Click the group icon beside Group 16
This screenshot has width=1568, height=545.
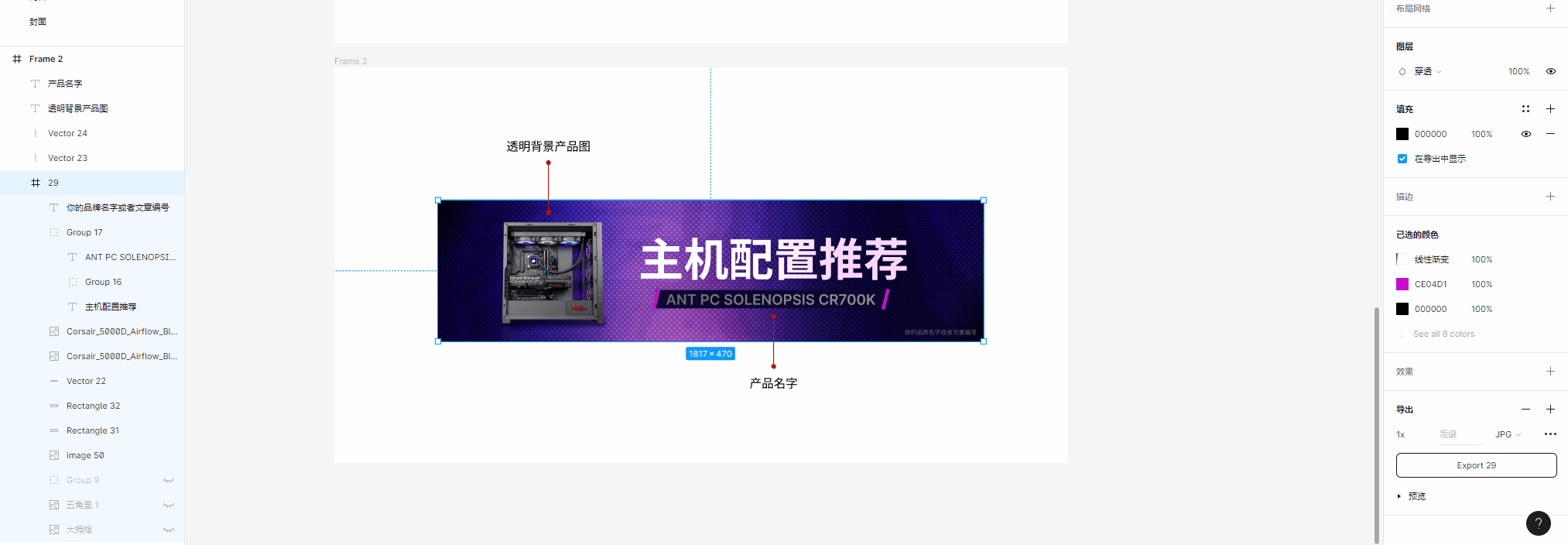[73, 282]
